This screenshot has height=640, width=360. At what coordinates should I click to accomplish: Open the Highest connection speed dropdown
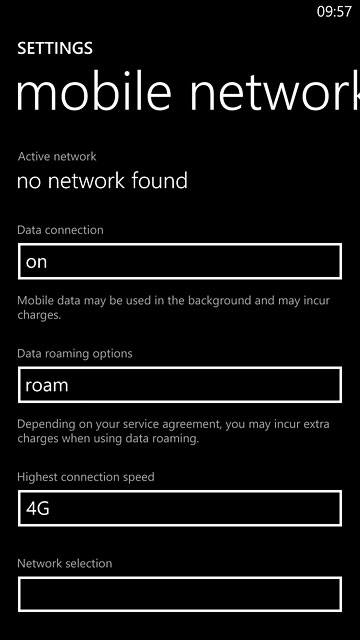[x=180, y=509]
